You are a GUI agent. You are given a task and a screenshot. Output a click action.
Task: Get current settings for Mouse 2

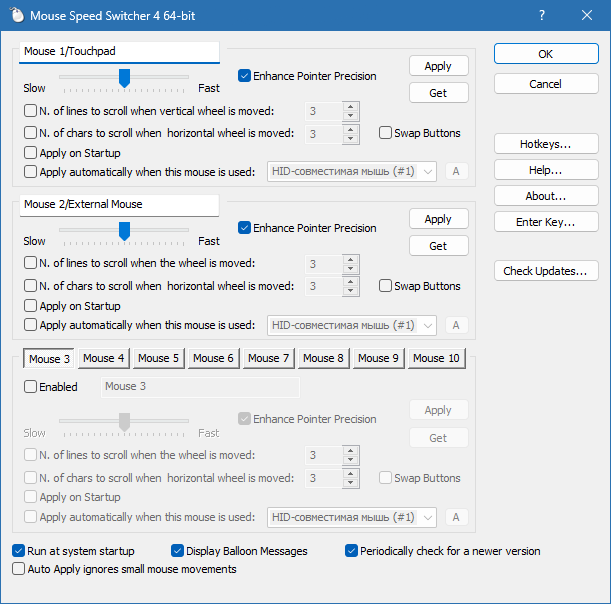(x=438, y=246)
